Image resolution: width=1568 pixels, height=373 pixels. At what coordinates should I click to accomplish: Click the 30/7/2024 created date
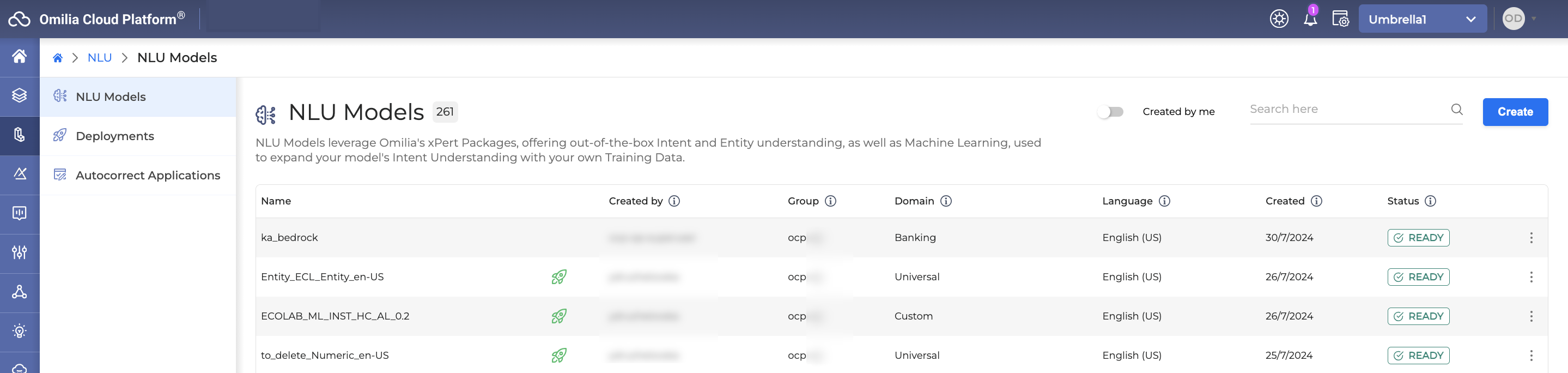point(1289,238)
